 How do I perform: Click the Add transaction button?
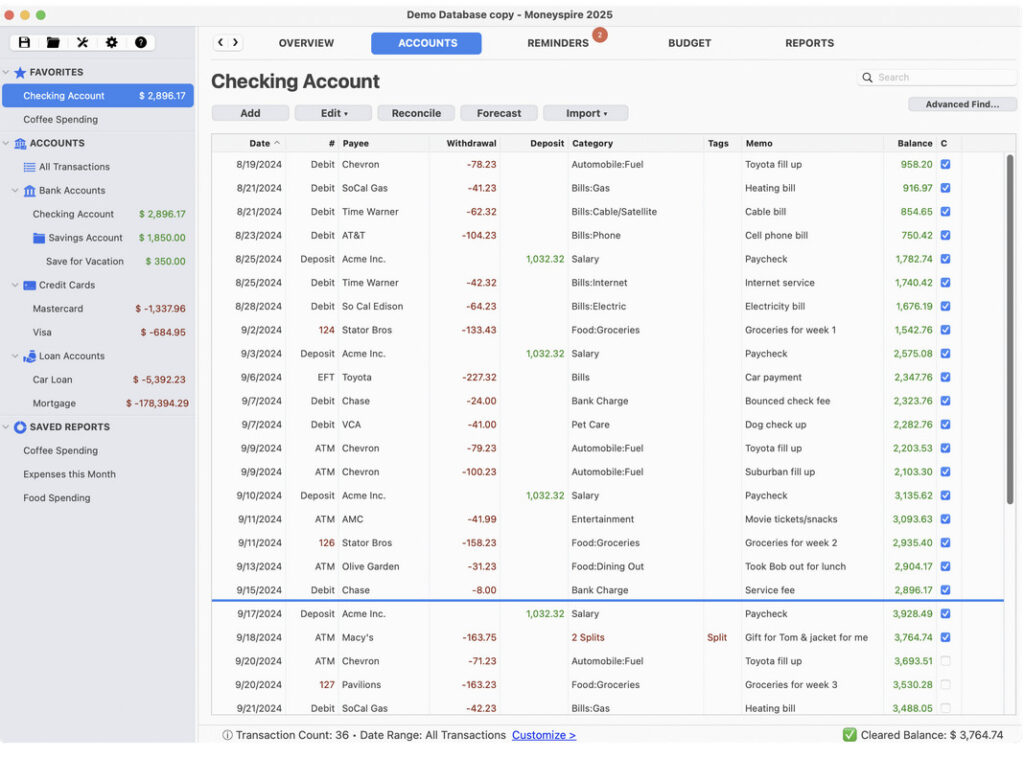pos(250,113)
